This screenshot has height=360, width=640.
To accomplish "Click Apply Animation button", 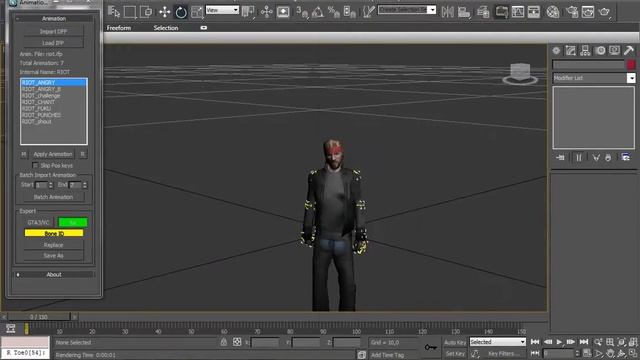I will (53, 154).
